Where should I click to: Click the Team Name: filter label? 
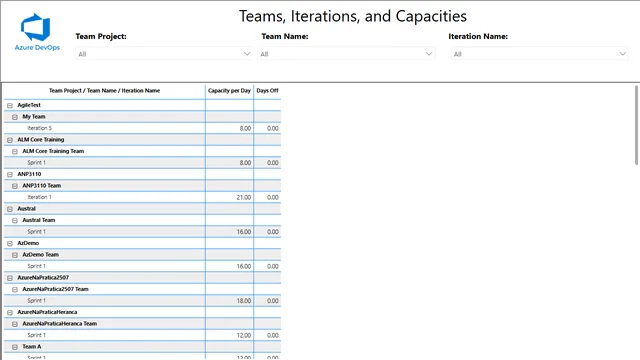pyautogui.click(x=284, y=36)
